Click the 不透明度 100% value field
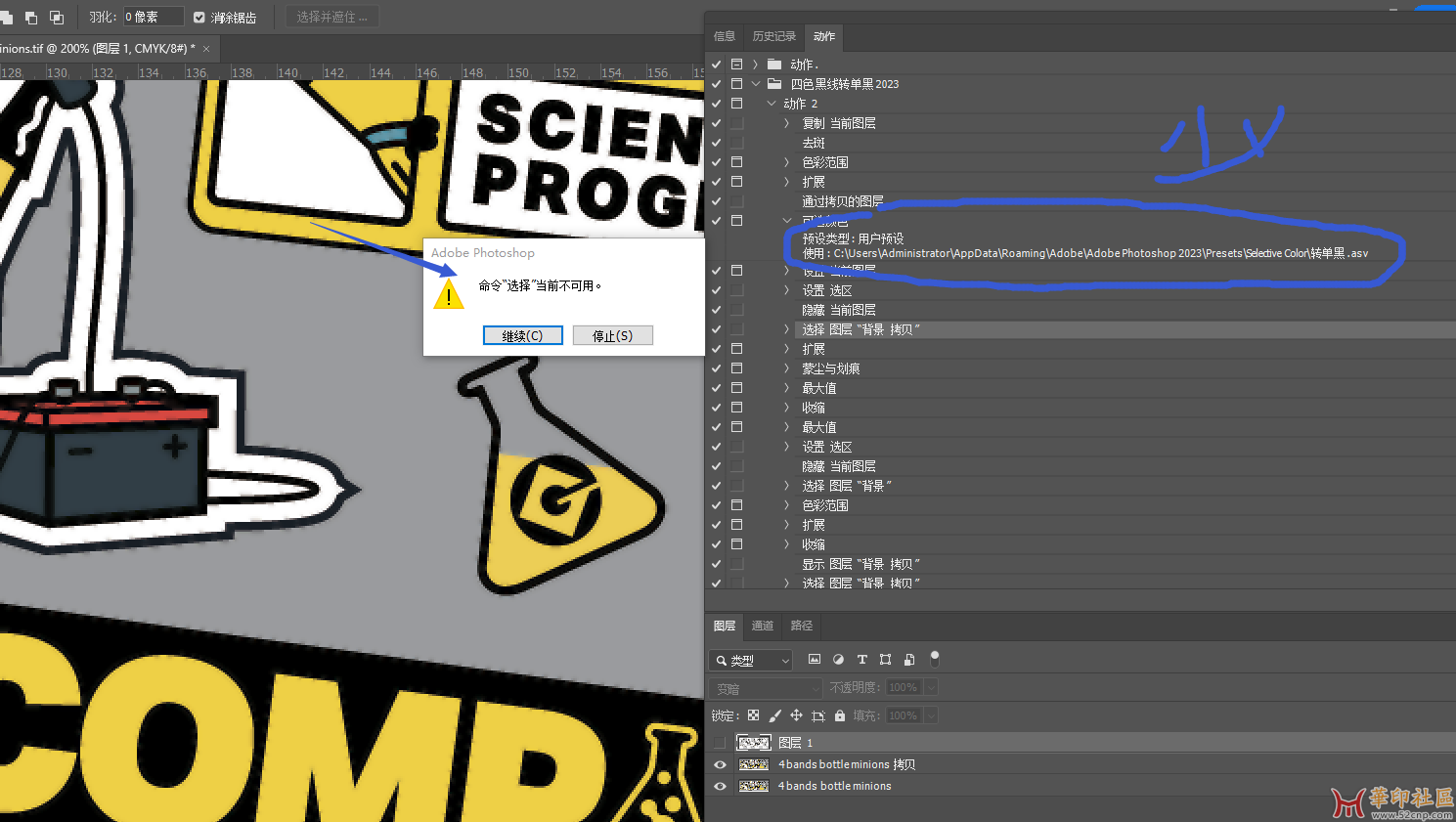The height and width of the screenshot is (822, 1456). coord(904,688)
